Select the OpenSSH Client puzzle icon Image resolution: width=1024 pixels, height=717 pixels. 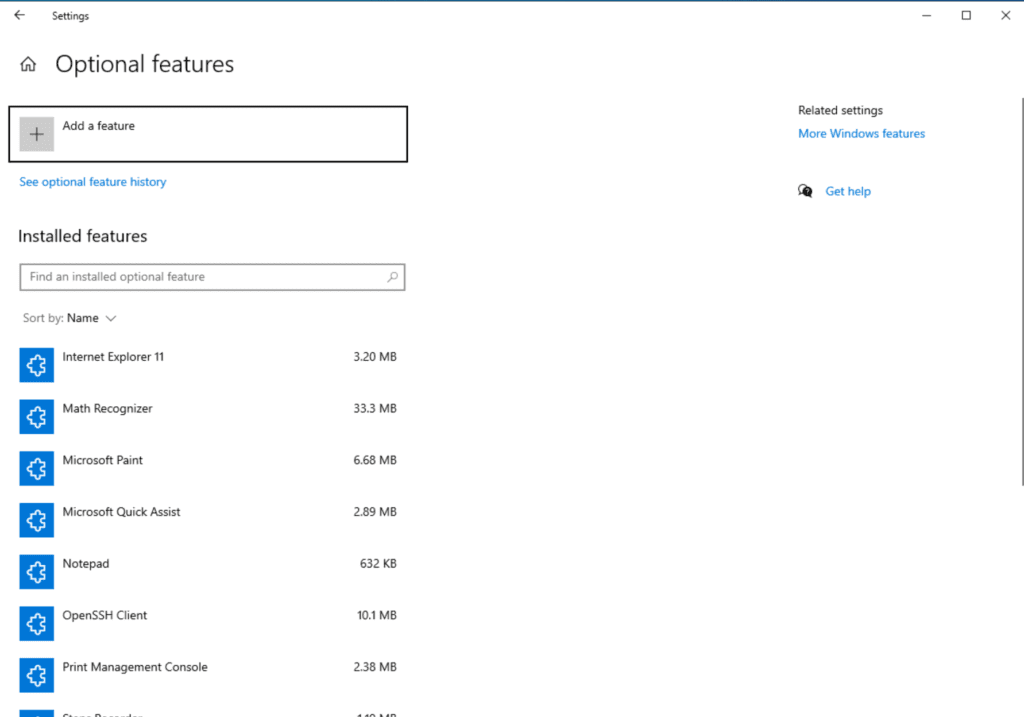coord(37,623)
